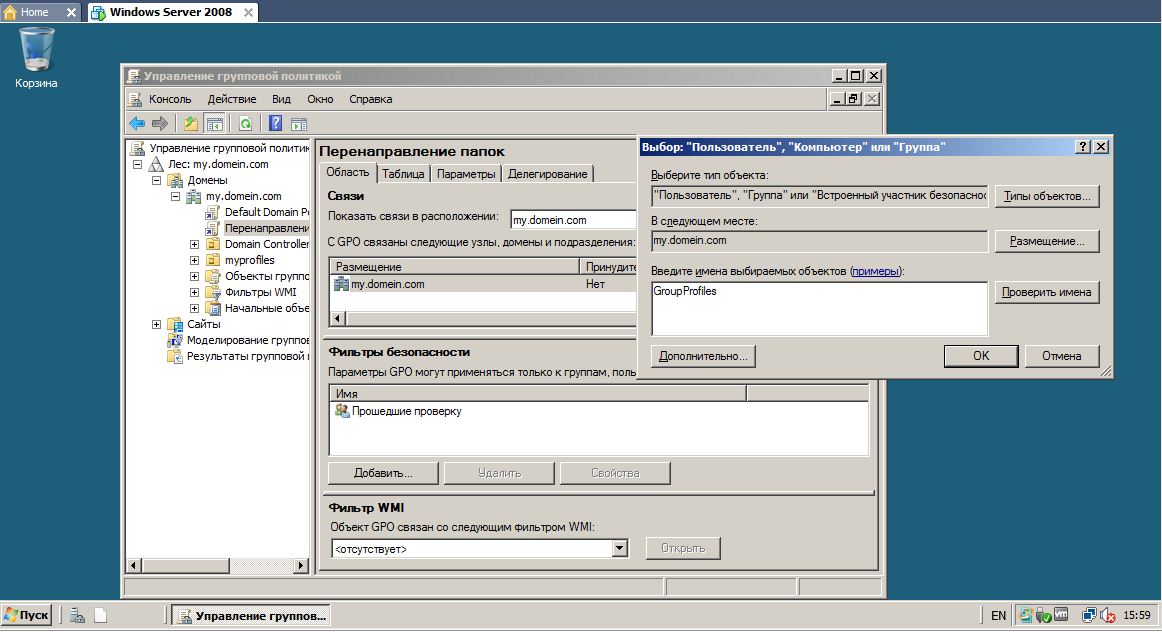
Task: Toggle the show/hide console tree icon
Action: (215, 124)
